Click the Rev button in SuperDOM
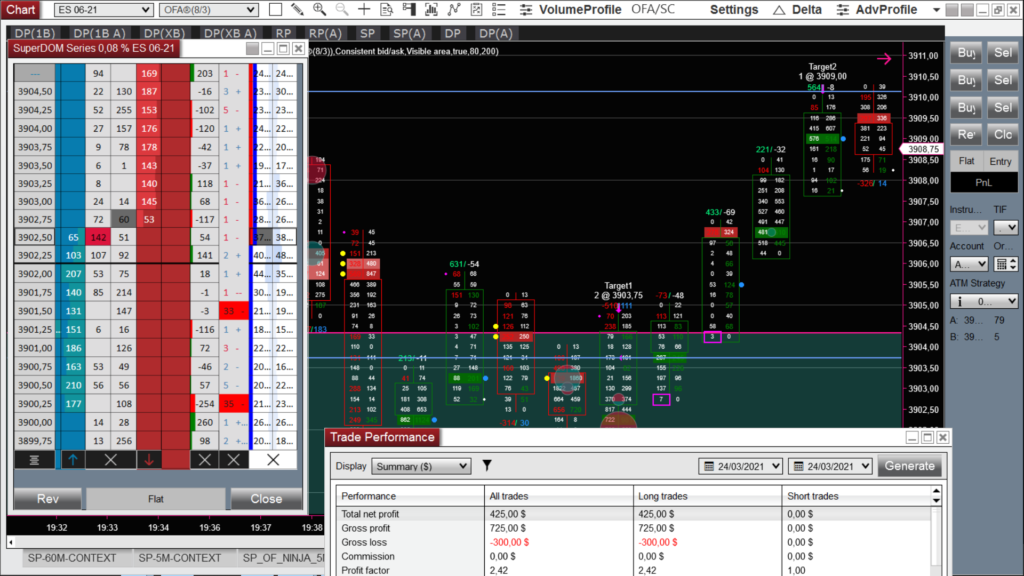Viewport: 1024px width, 576px height. [48, 498]
